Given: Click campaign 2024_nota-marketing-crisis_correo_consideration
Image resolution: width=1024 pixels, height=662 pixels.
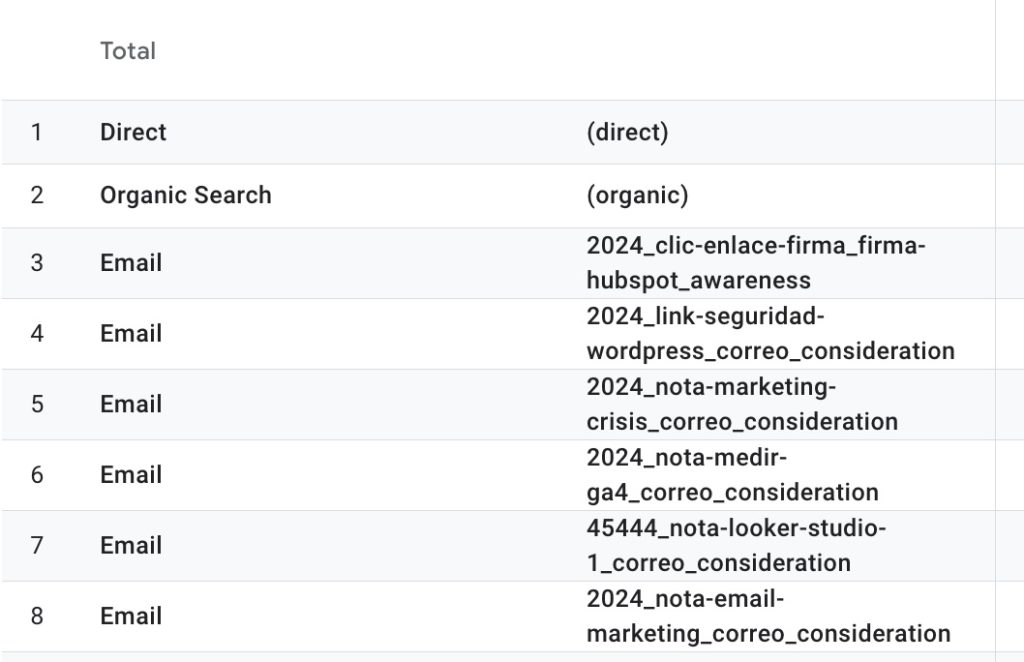Looking at the screenshot, I should pyautogui.click(x=742, y=404).
